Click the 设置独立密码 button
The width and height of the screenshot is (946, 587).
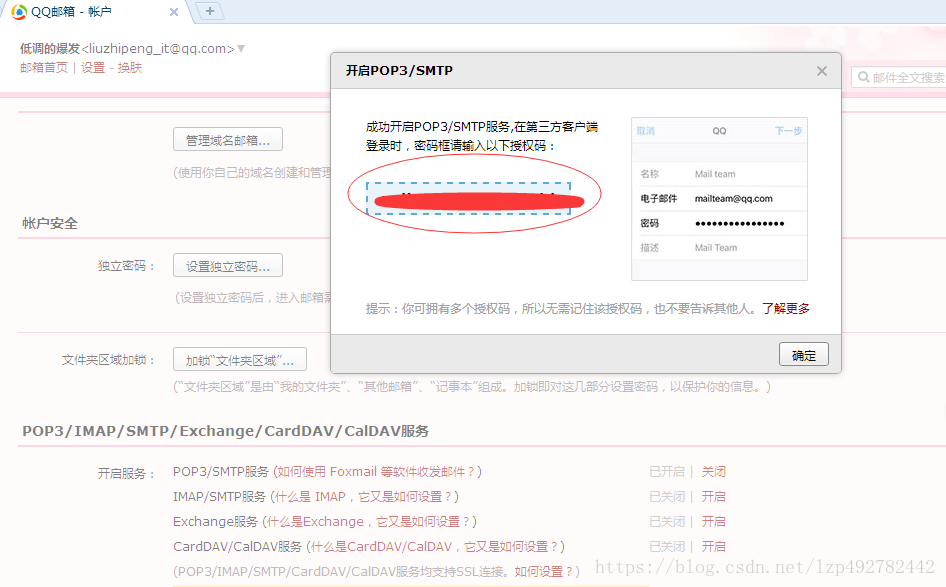(228, 266)
